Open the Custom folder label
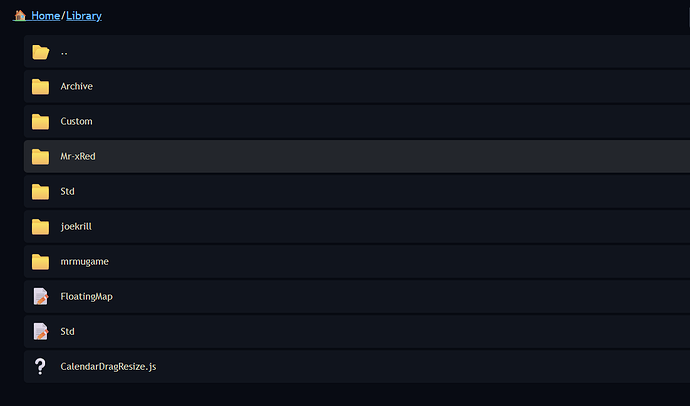 pyautogui.click(x=76, y=122)
